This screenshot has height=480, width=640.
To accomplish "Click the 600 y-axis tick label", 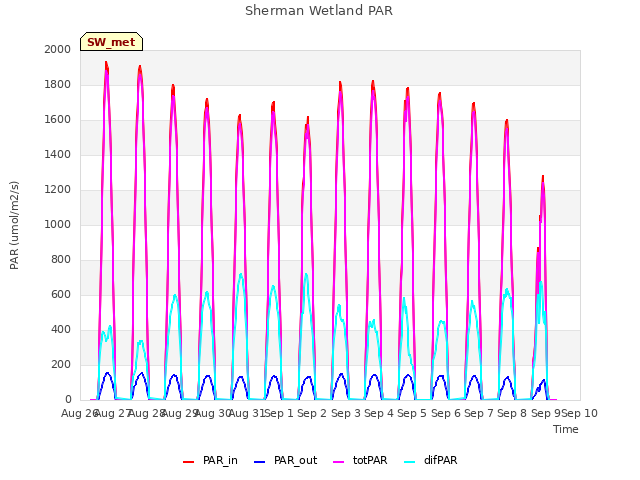I will click(x=61, y=294).
